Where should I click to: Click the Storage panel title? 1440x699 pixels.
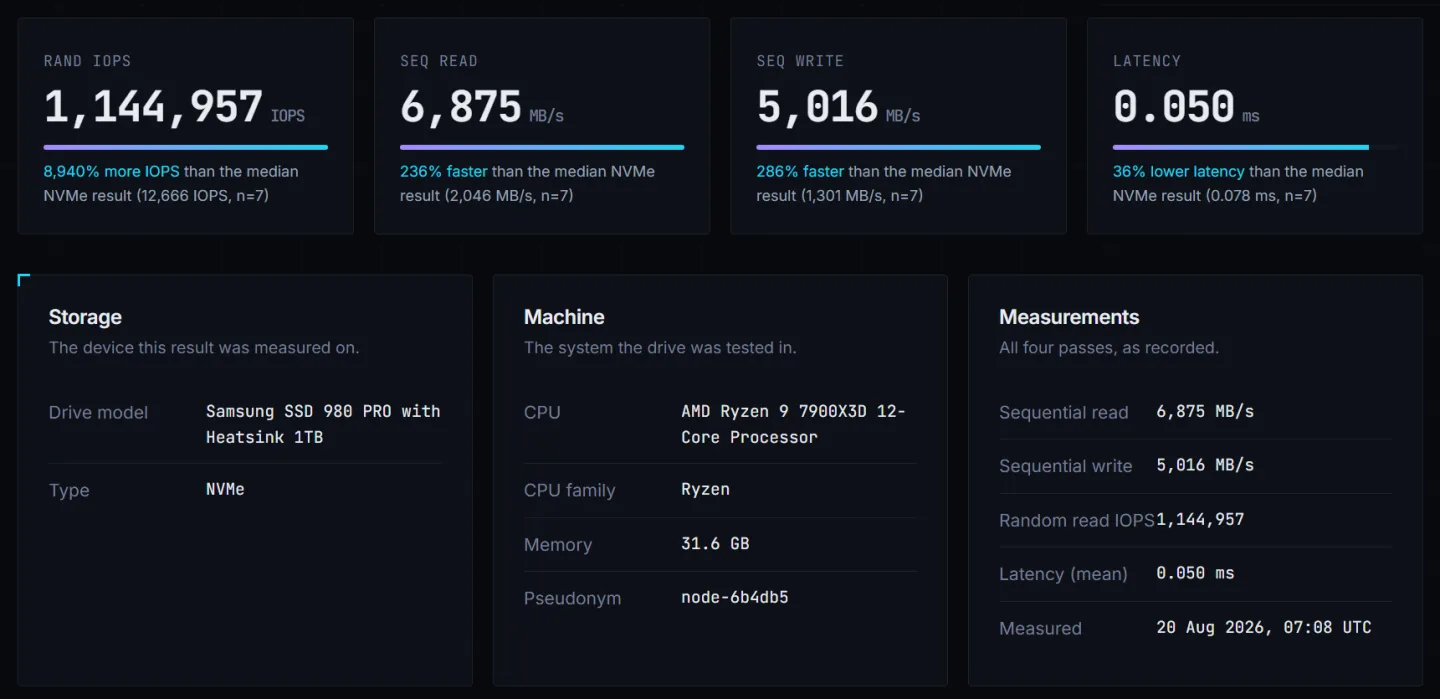(85, 317)
